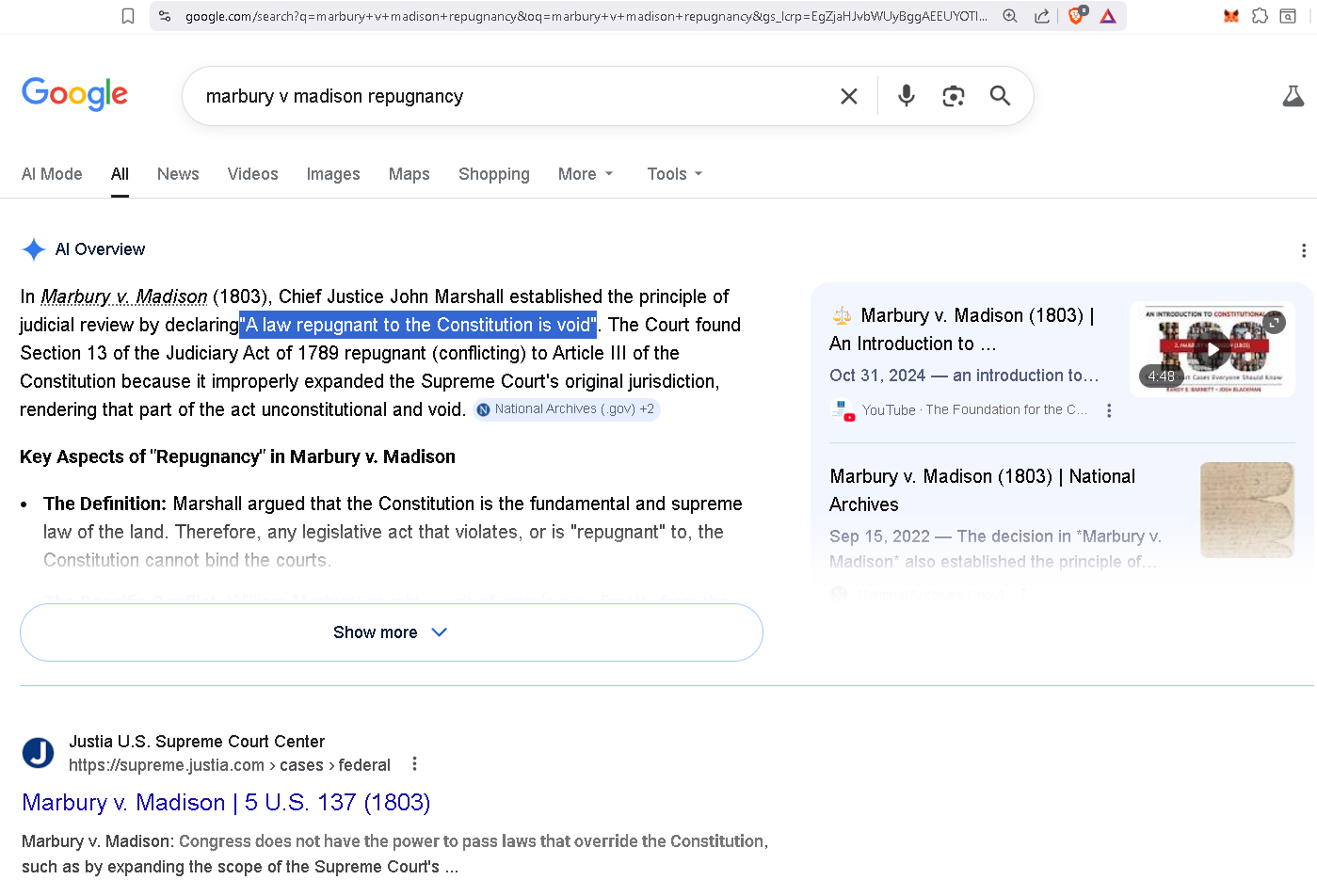The height and width of the screenshot is (896, 1317).
Task: Open Search Labs flask icon
Action: click(x=1293, y=96)
